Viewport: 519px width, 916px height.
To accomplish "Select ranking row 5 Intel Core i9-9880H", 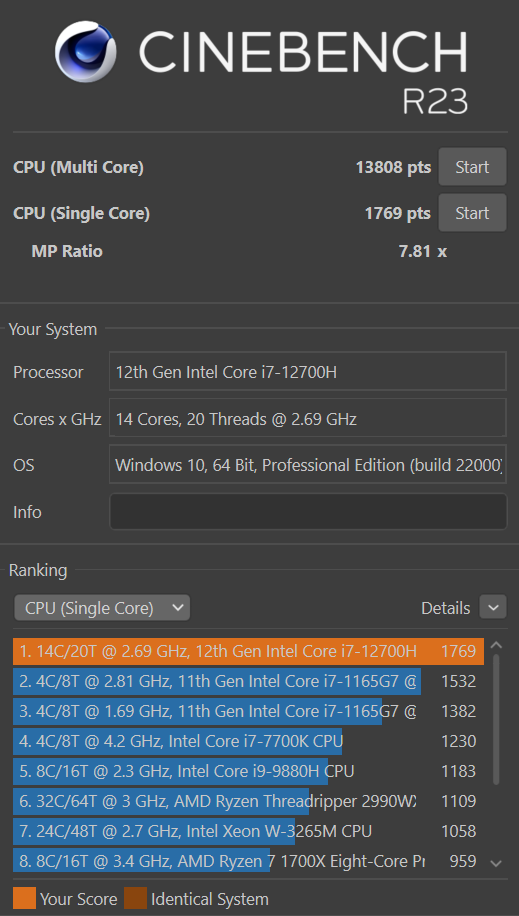I will point(248,771).
